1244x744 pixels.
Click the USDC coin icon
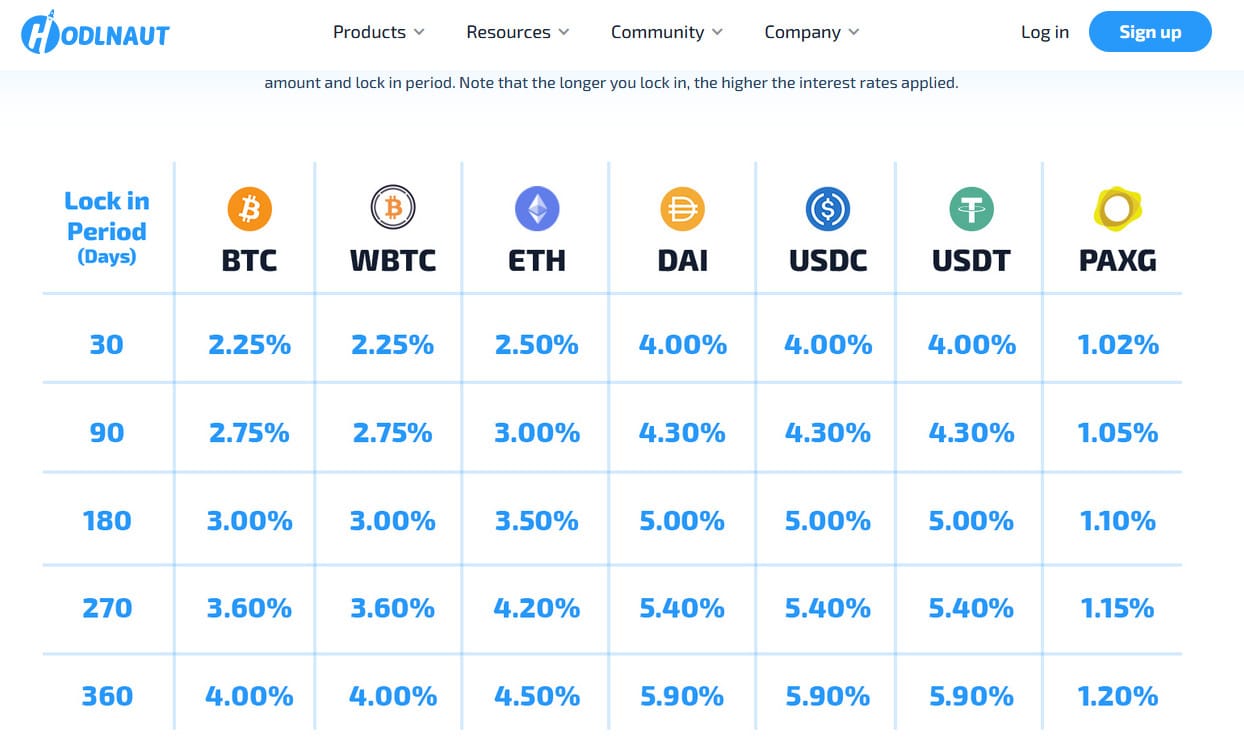coord(828,209)
